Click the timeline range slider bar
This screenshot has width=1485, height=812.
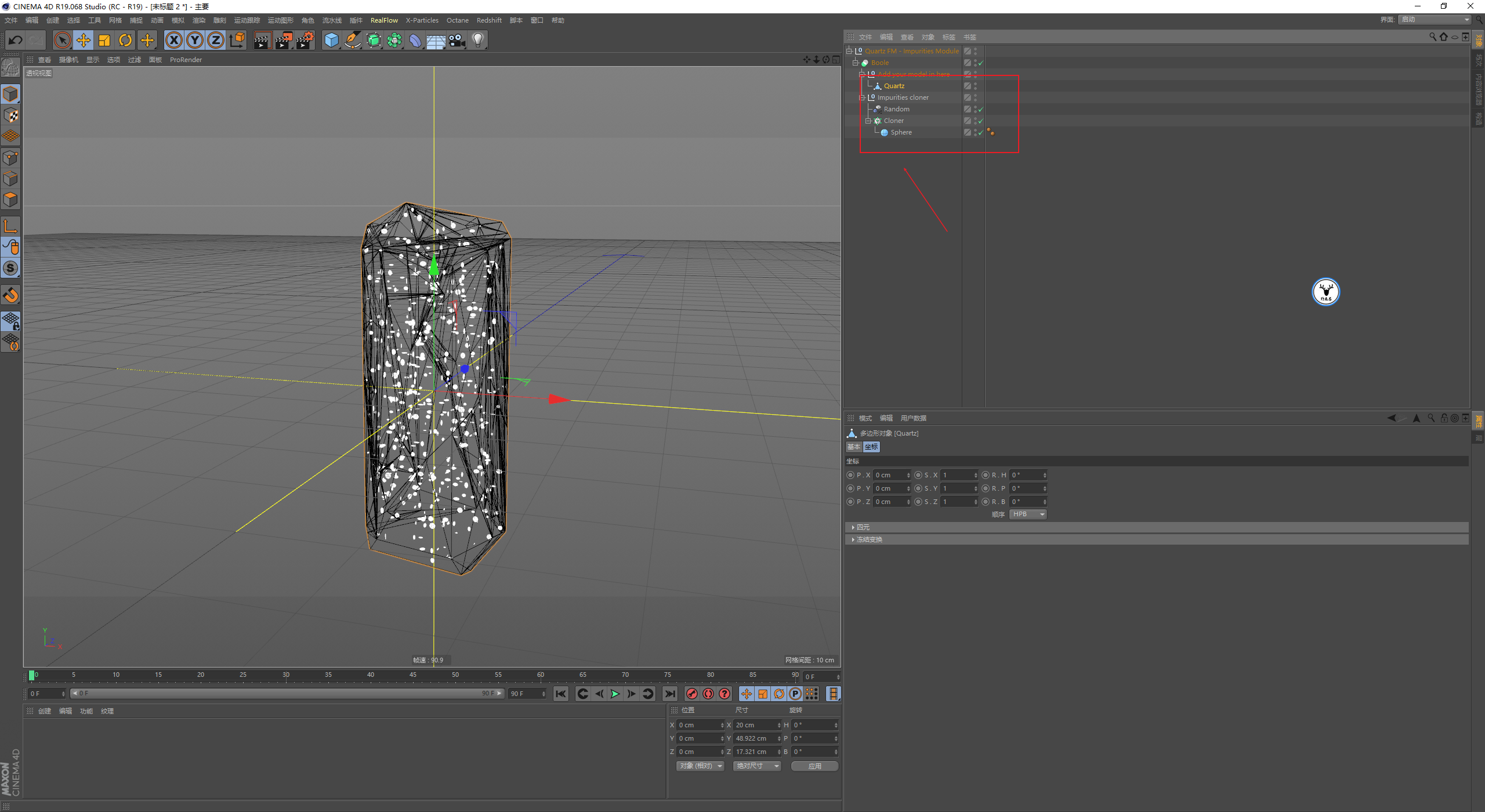point(287,693)
